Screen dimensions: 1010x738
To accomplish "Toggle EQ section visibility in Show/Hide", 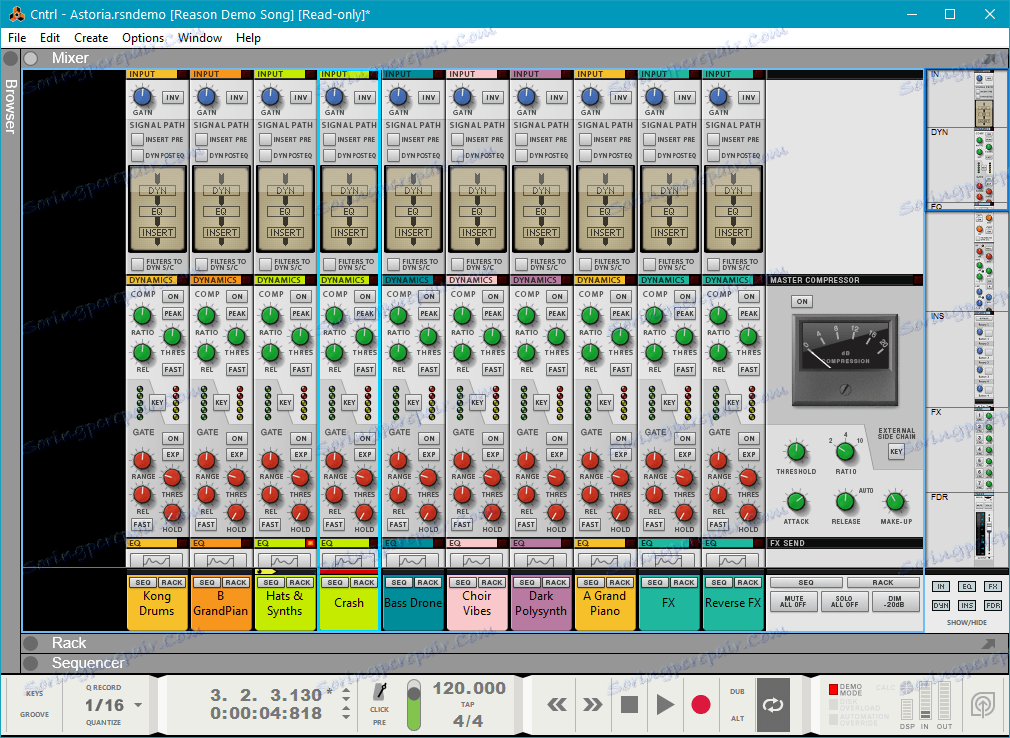I will tap(966, 587).
